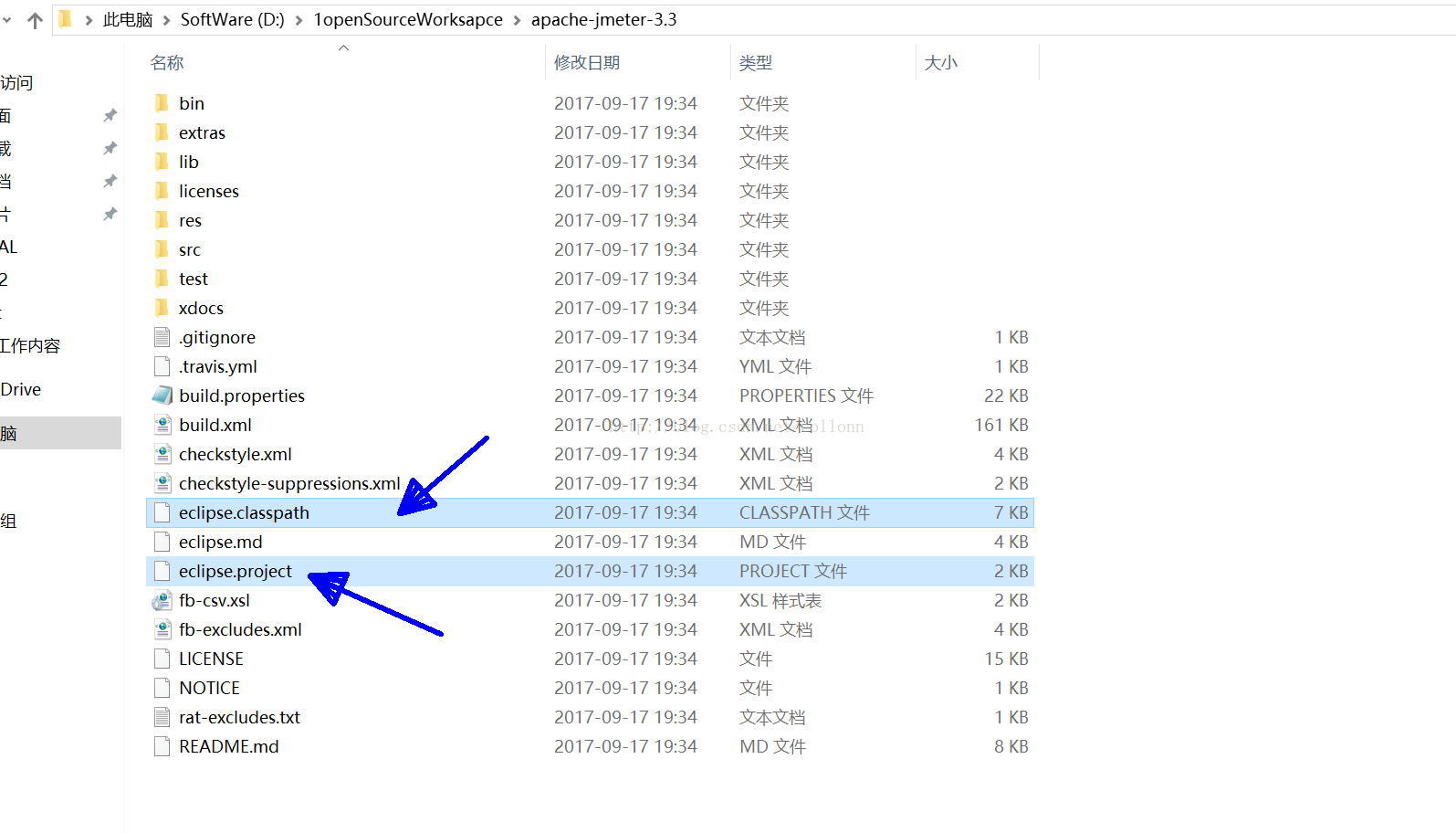Viewport: 1456px width, 833px height.
Task: Click CLASSPATH 文件 type cell
Action: tap(804, 512)
